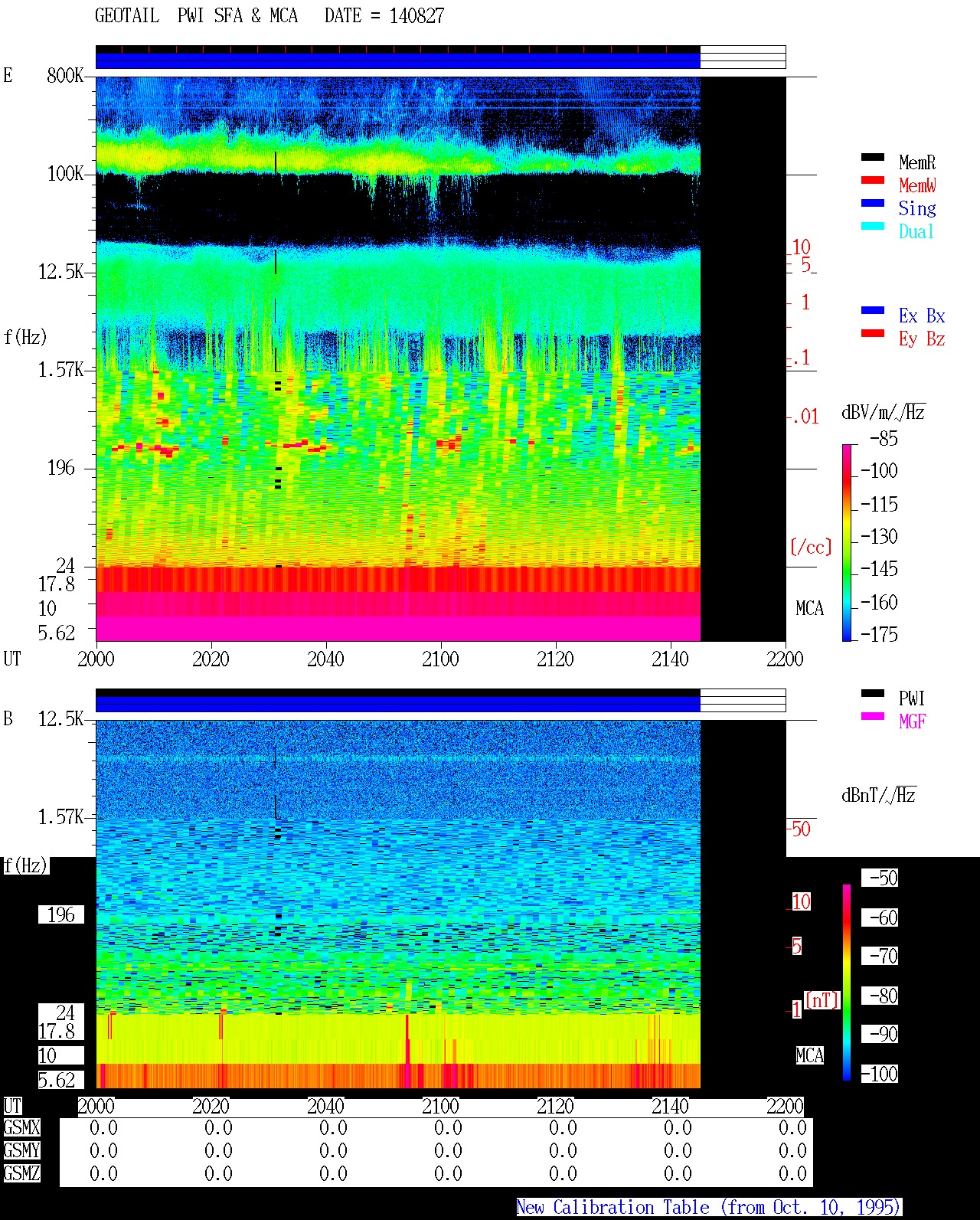Click the blue Ex Bx legend swatch

(873, 310)
